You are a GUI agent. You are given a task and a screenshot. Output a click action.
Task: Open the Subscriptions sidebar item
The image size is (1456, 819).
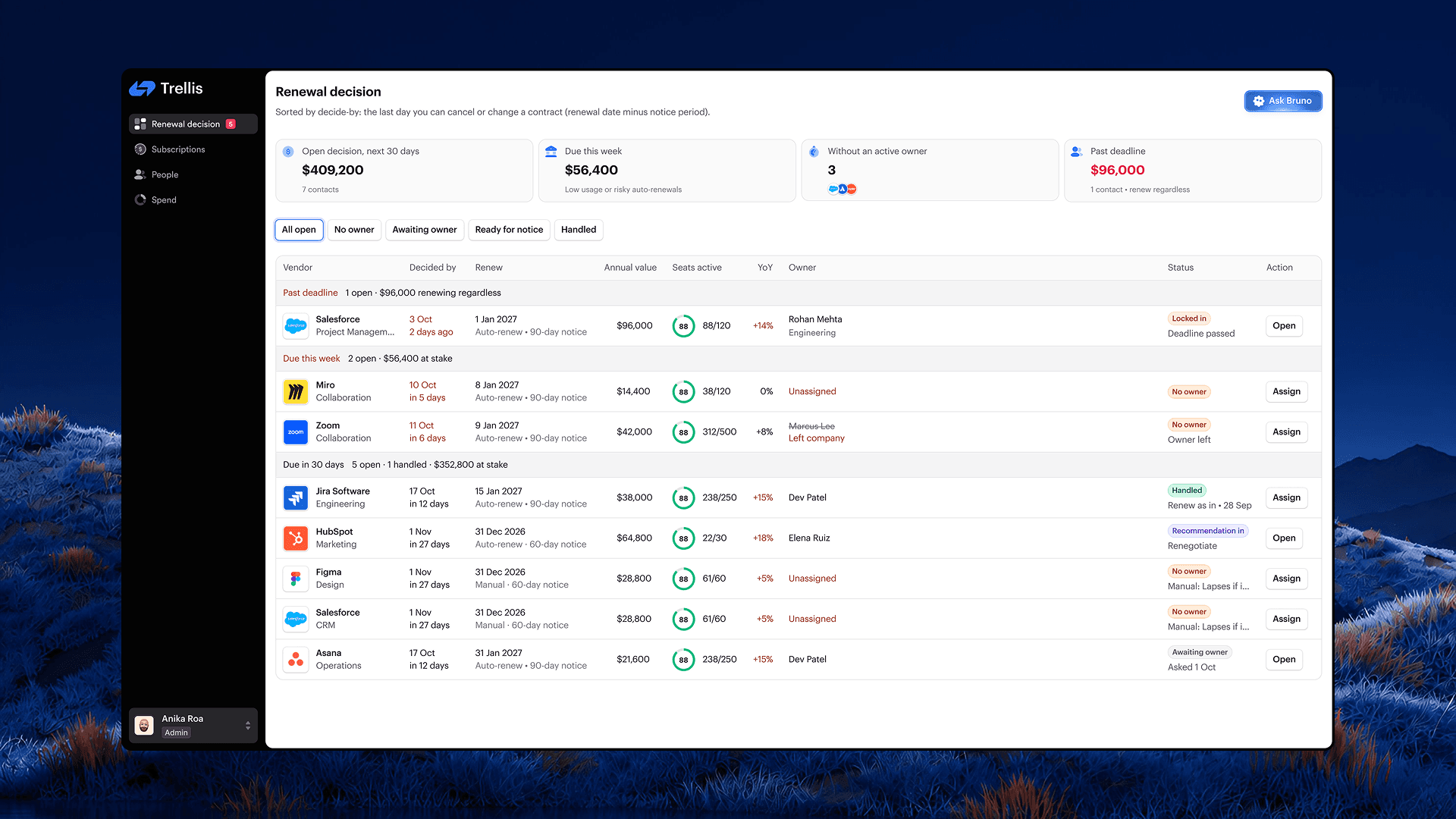click(193, 149)
